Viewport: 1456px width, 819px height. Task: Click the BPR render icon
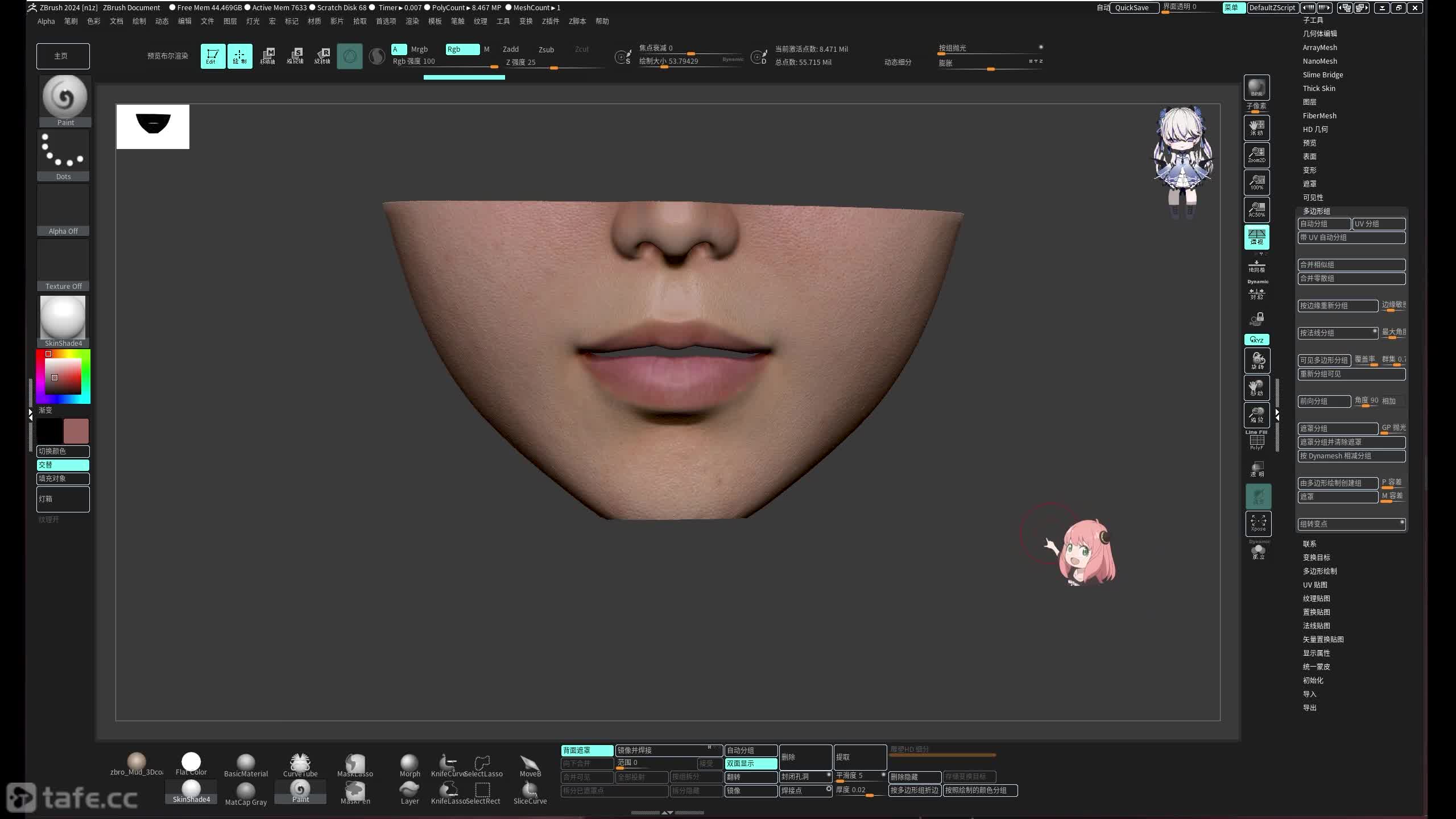click(1256, 88)
